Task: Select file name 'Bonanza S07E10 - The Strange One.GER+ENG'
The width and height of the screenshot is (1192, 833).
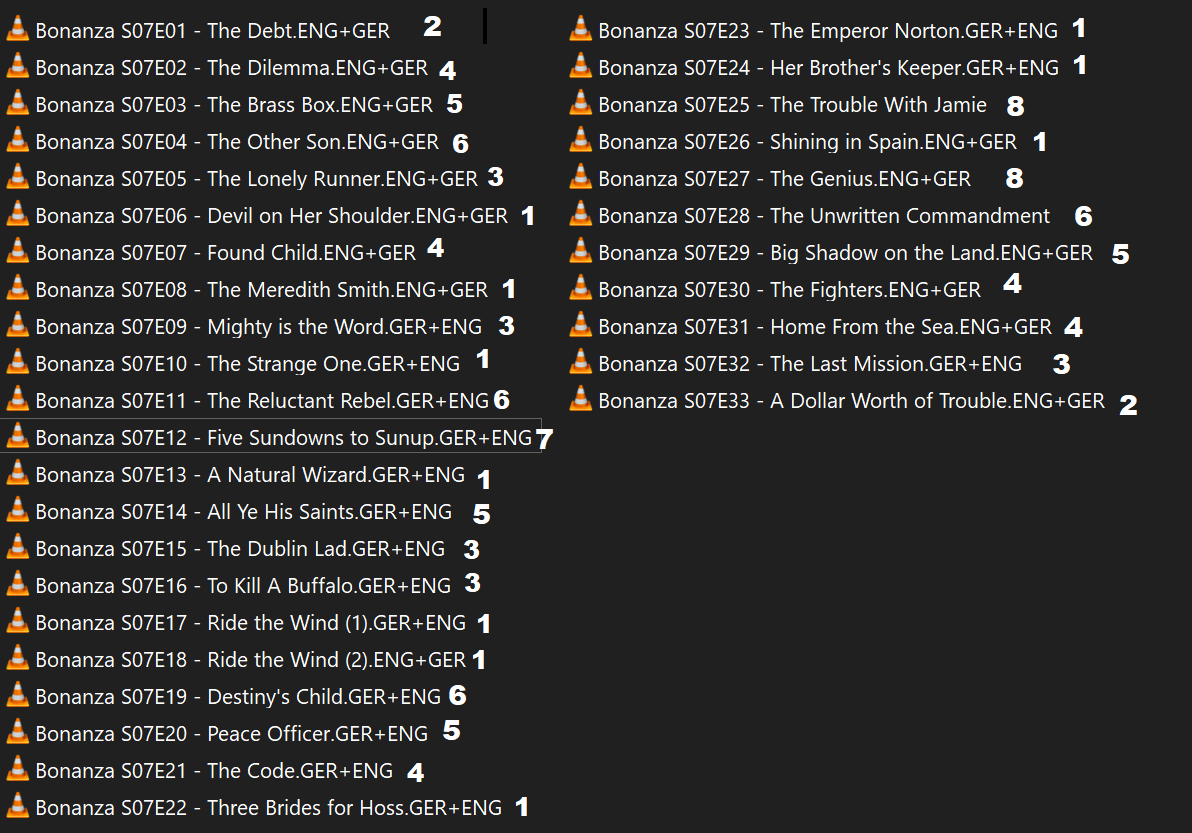Action: [x=248, y=364]
